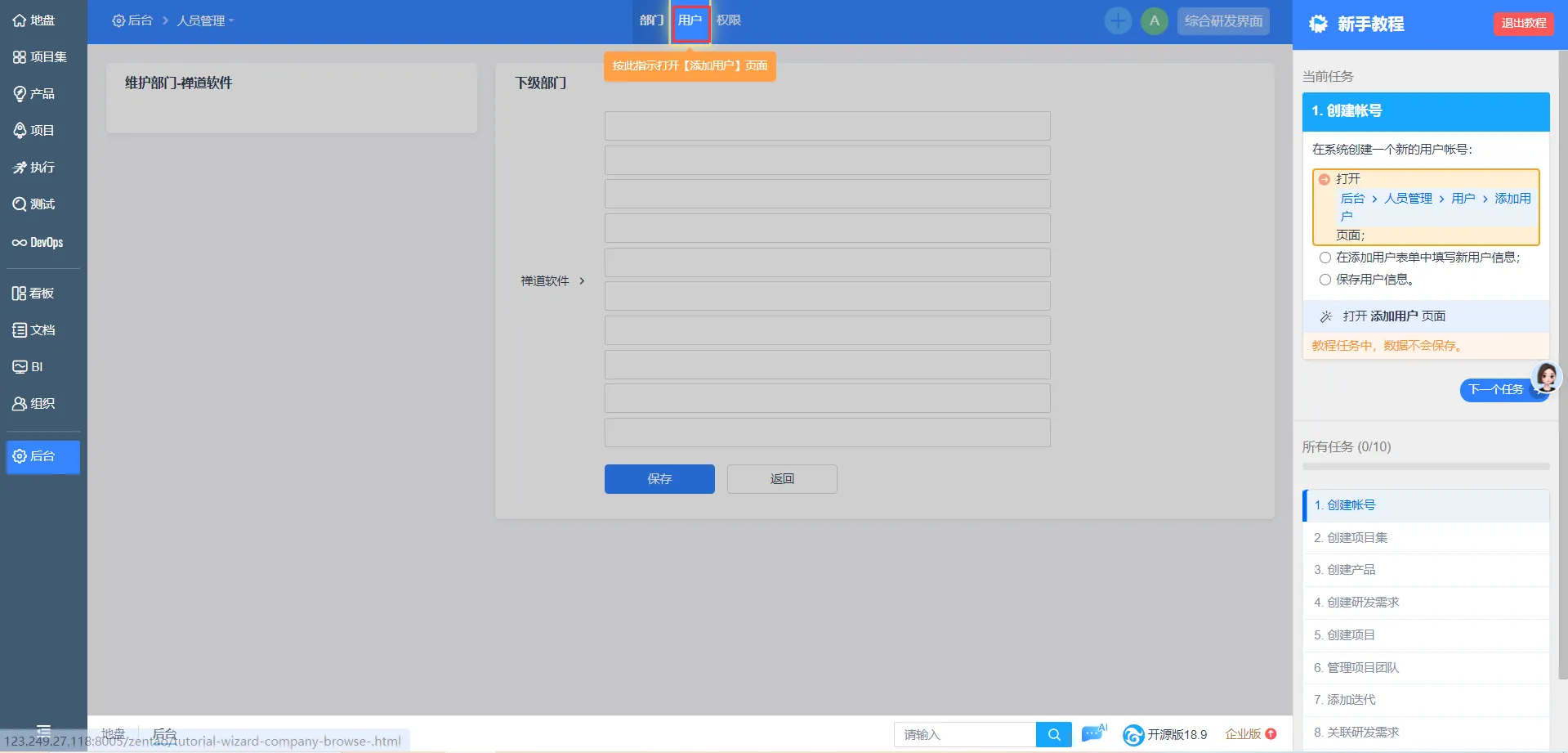Select task 1. 创建帐号 in the task list

1426,505
